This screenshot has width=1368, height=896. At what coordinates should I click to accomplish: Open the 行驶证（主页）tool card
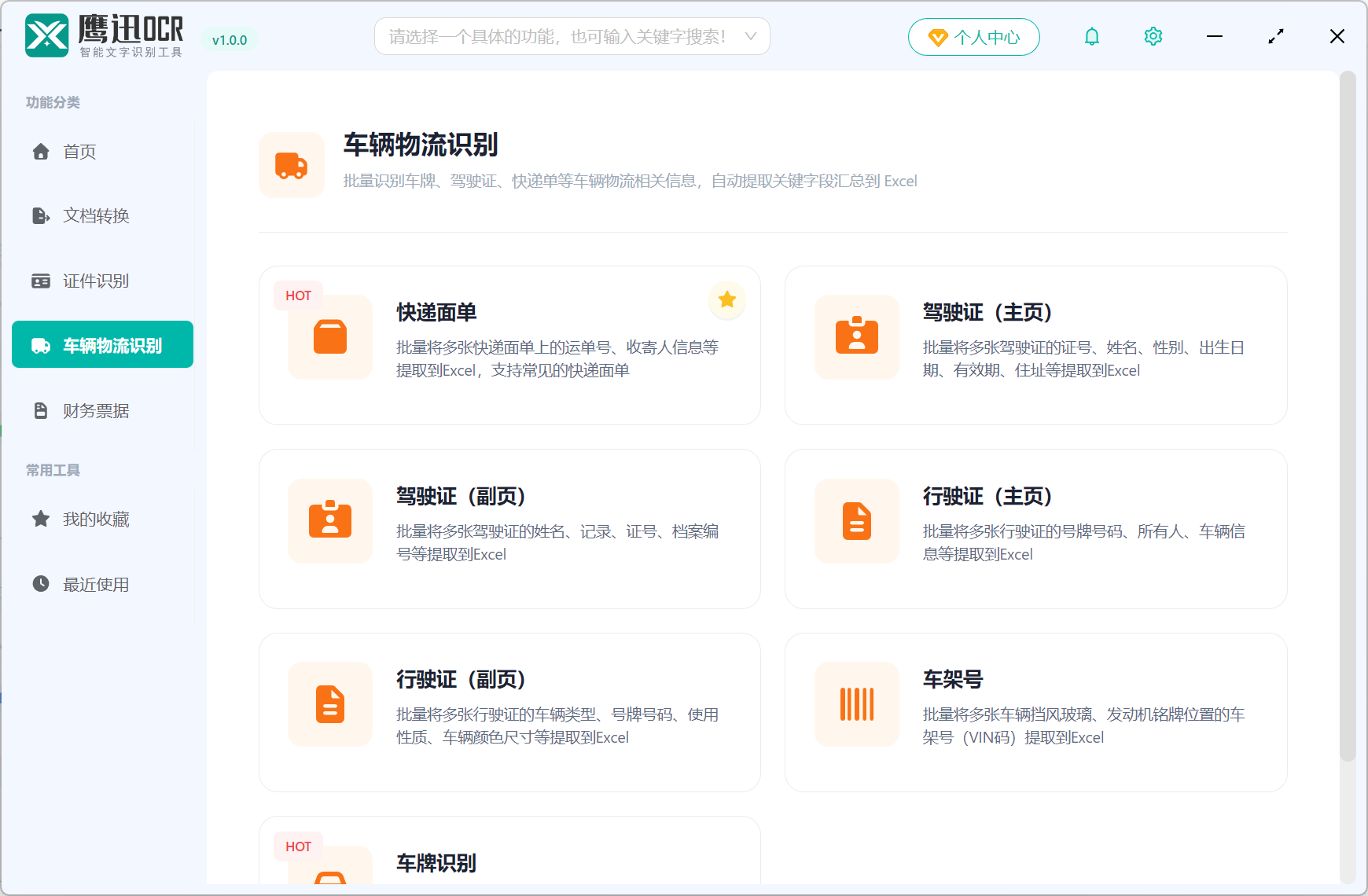[1035, 528]
